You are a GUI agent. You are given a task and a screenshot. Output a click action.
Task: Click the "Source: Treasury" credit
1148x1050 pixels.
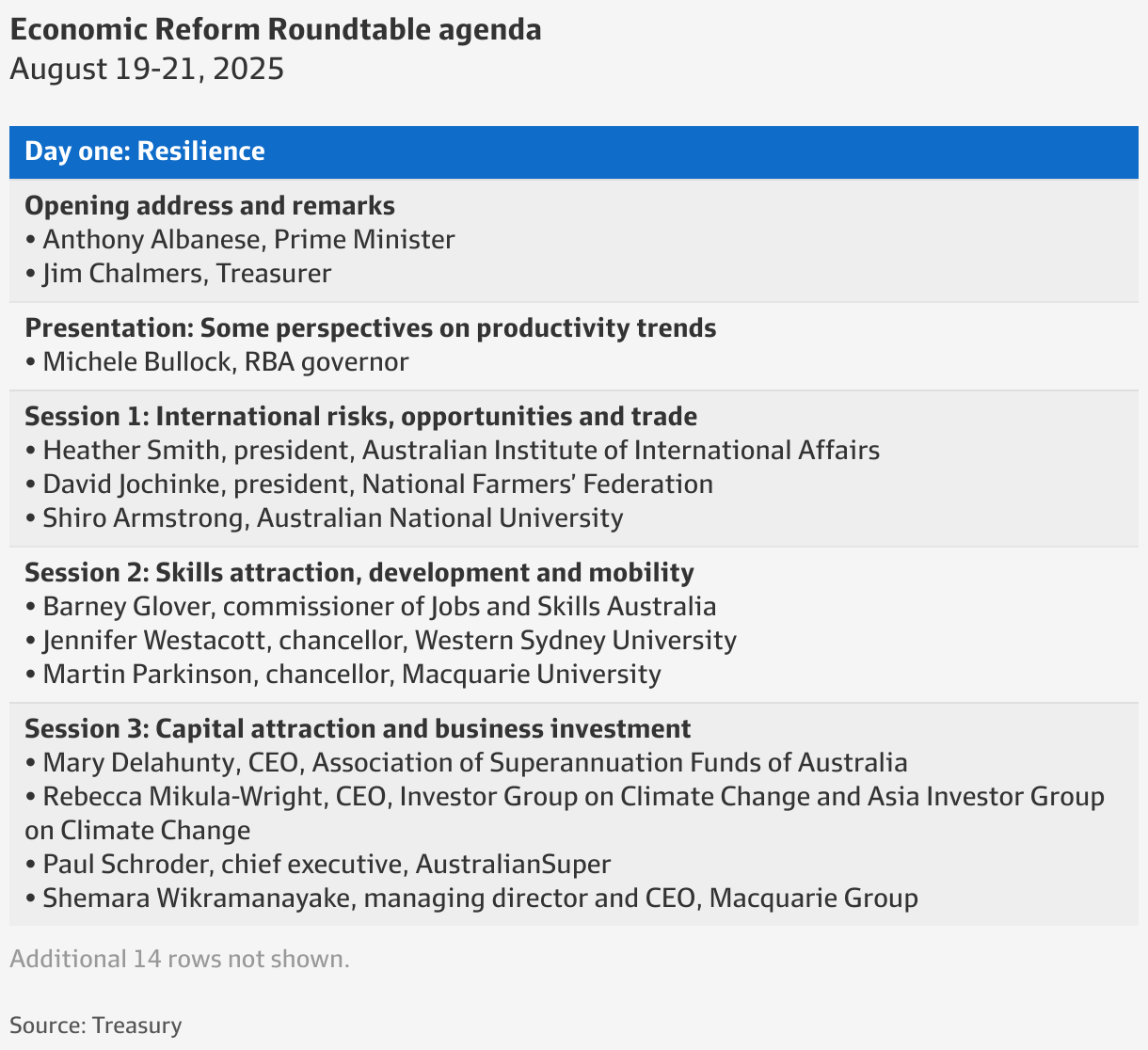click(x=96, y=1026)
